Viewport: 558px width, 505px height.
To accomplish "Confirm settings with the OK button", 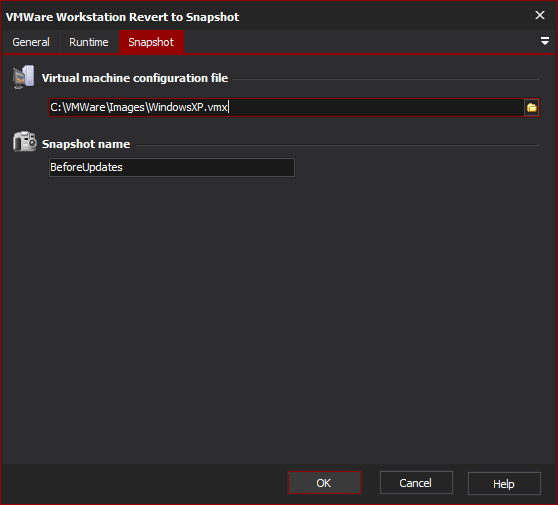I will pyautogui.click(x=324, y=483).
